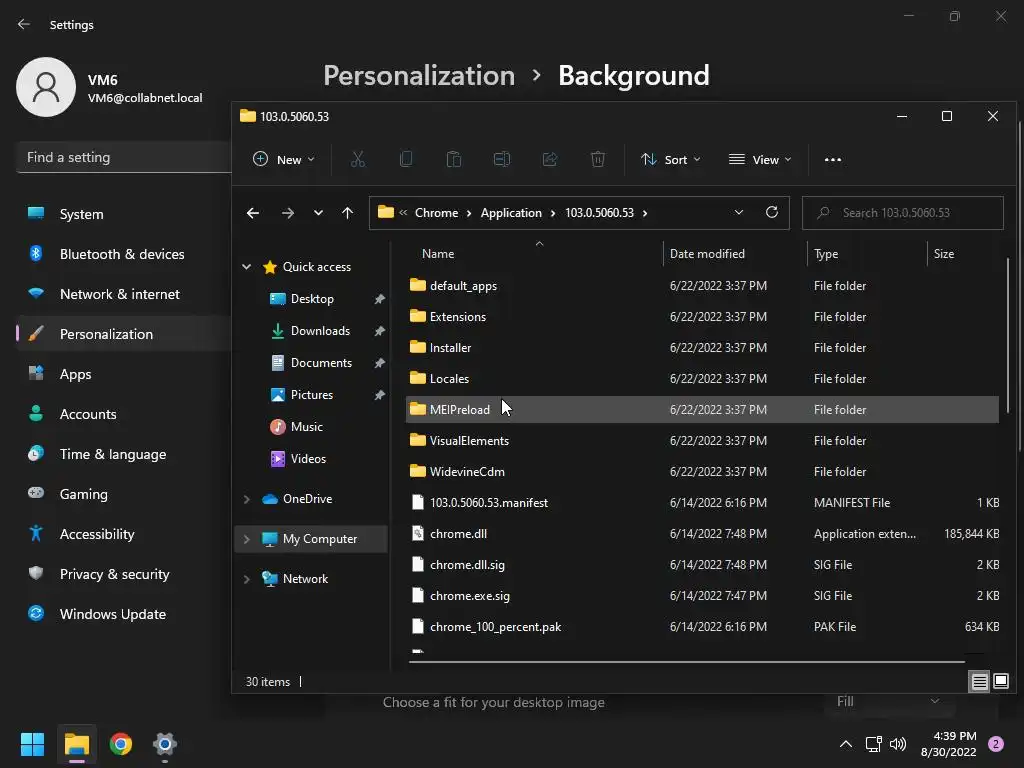Click the Find a setting search field
The height and width of the screenshot is (768, 1024).
(124, 157)
